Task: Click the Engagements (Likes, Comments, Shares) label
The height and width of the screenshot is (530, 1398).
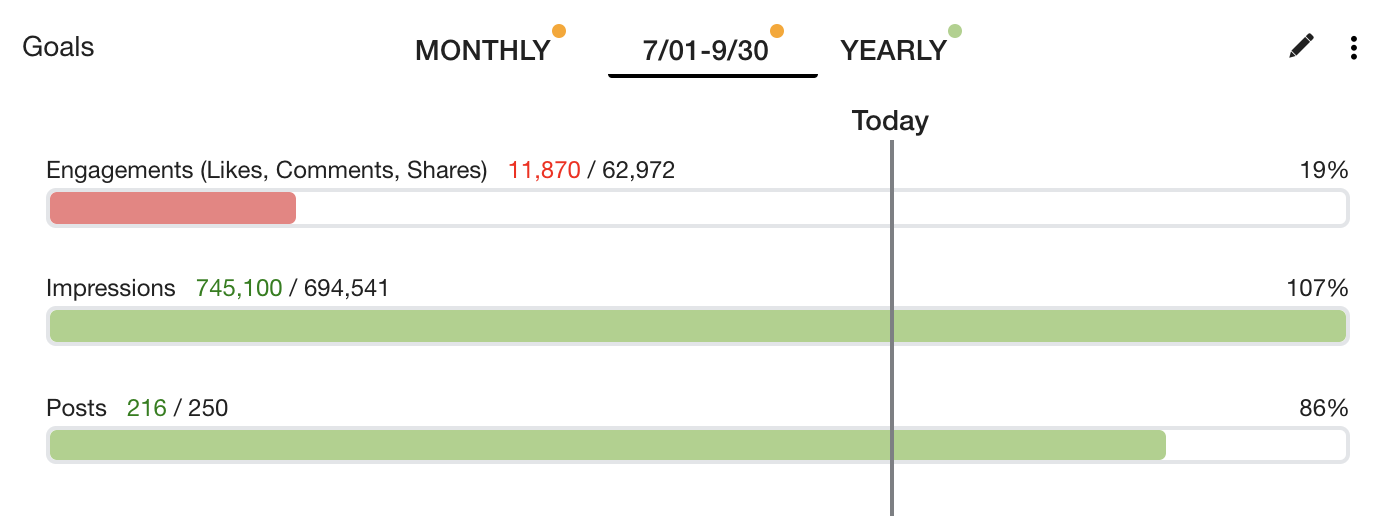Action: click(267, 170)
